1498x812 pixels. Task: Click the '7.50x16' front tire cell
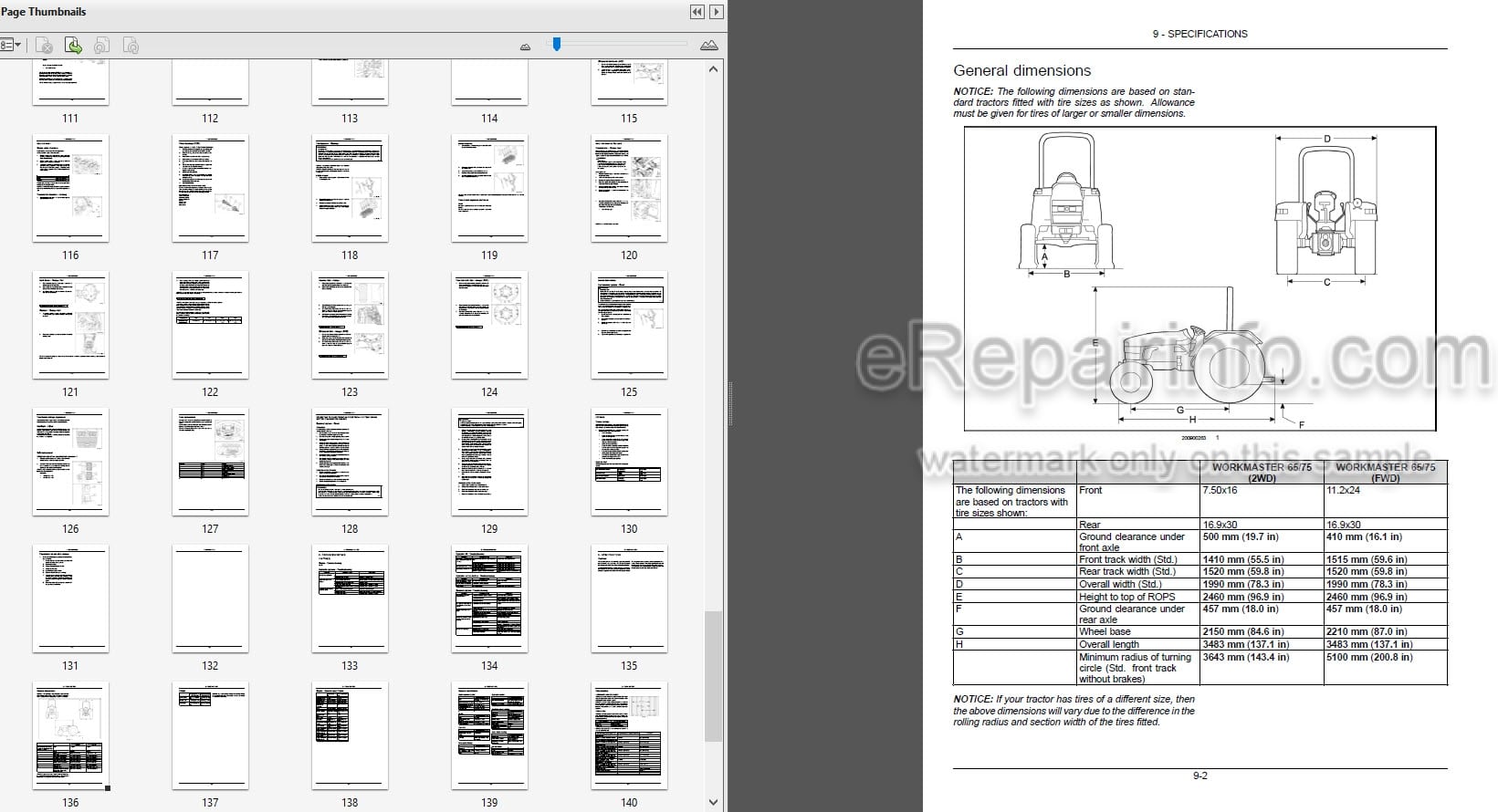[1262, 501]
